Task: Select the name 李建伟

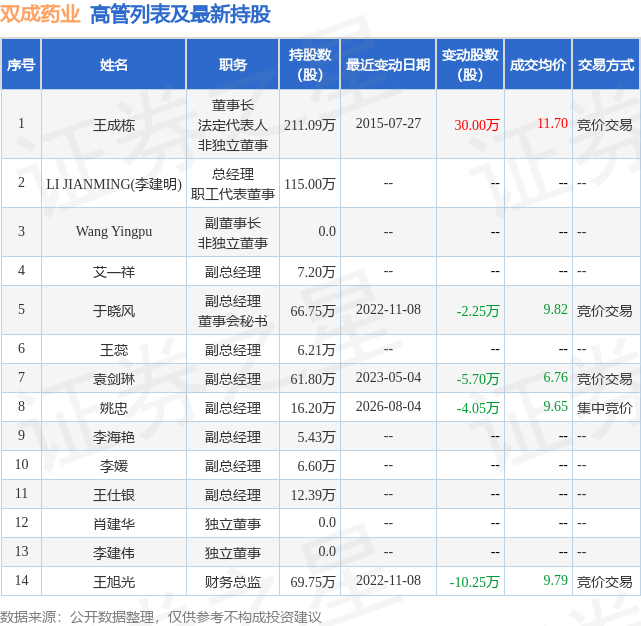Action: (114, 553)
